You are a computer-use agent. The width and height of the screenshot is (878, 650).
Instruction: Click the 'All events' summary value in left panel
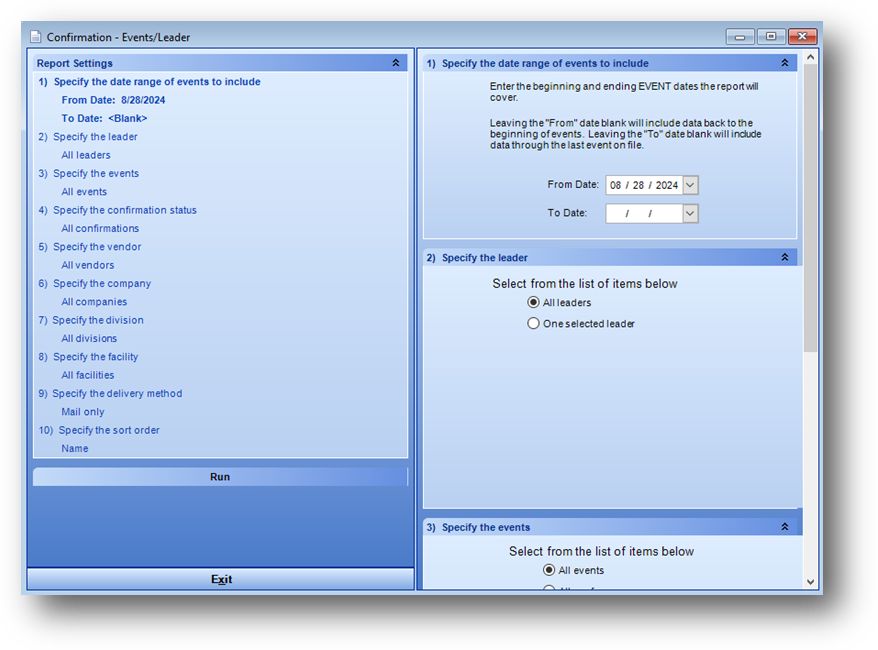[84, 191]
